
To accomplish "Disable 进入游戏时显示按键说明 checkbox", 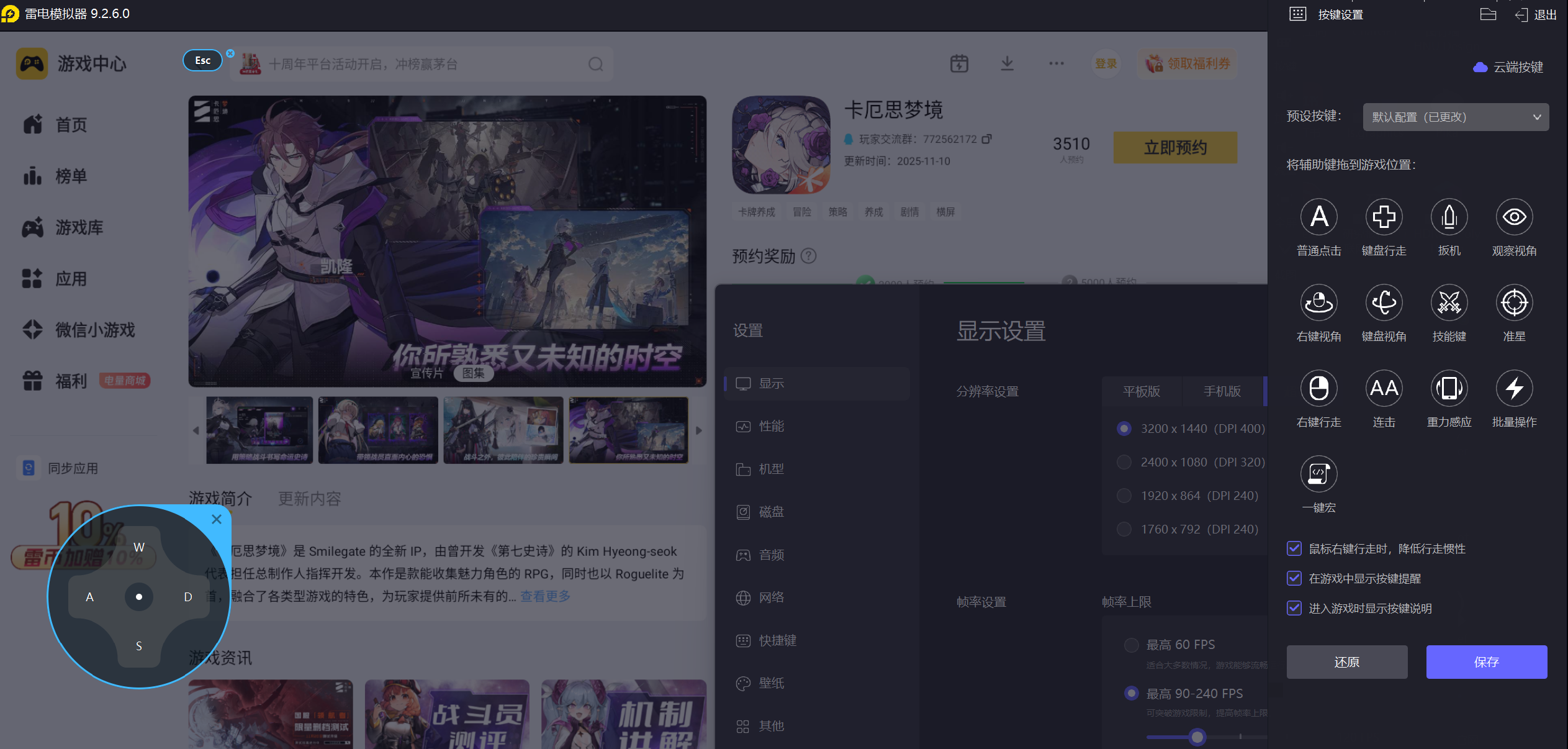I will click(x=1294, y=608).
